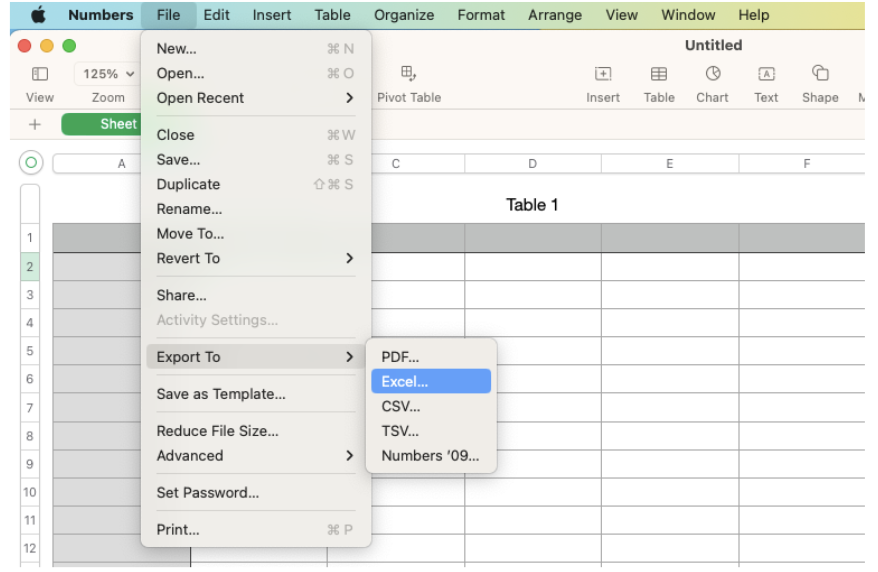Image resolution: width=878 pixels, height=572 pixels.
Task: Open the Pivot Table tool
Action: 408,73
